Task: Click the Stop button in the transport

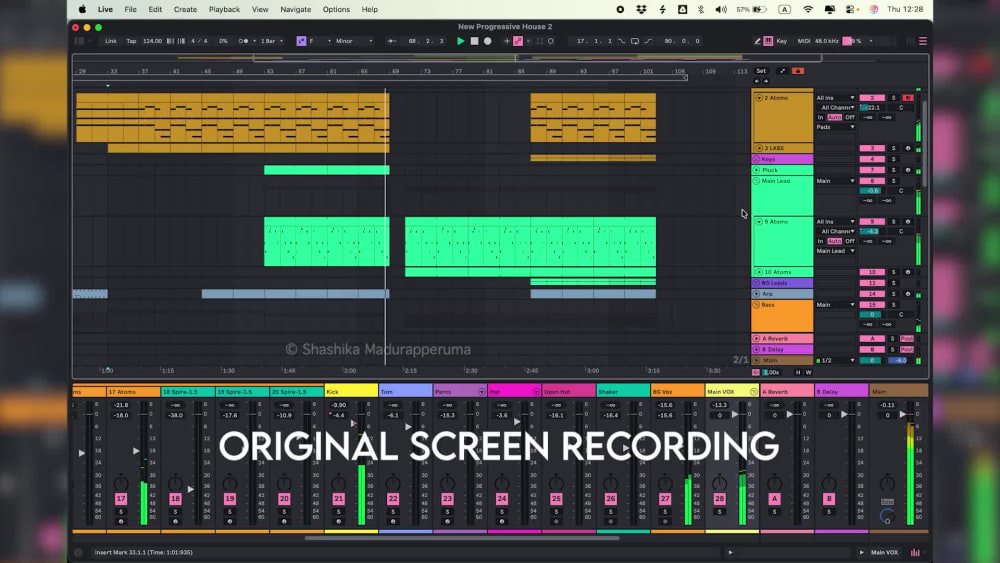Action: pyautogui.click(x=474, y=41)
